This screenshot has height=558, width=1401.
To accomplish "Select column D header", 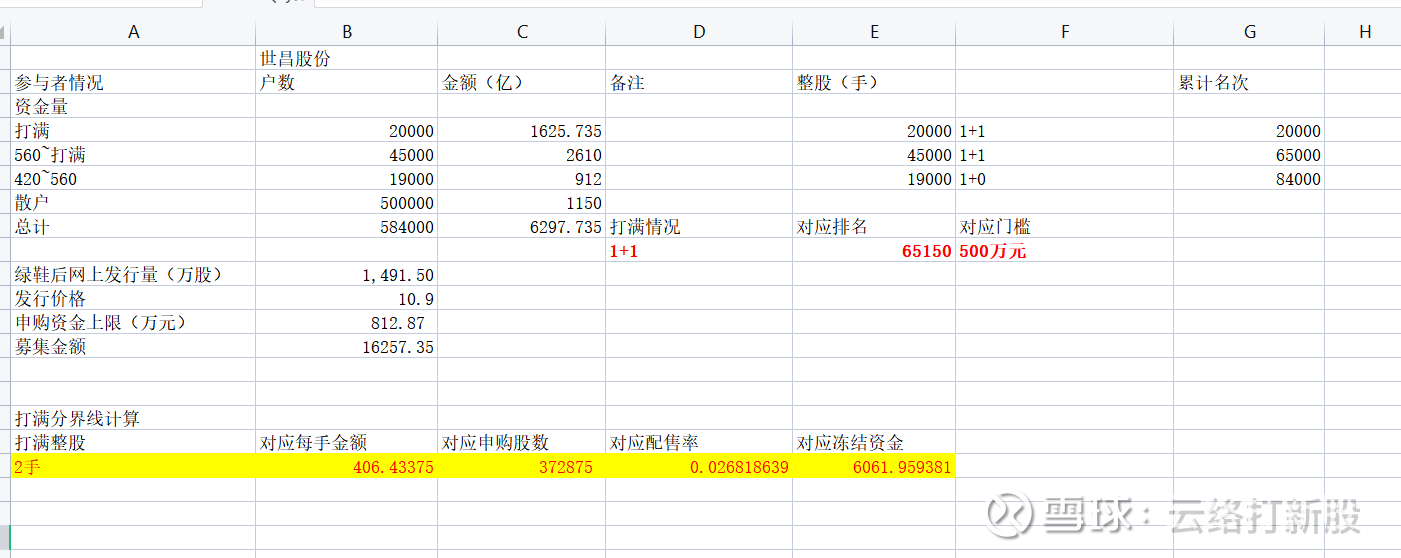I will (x=699, y=32).
